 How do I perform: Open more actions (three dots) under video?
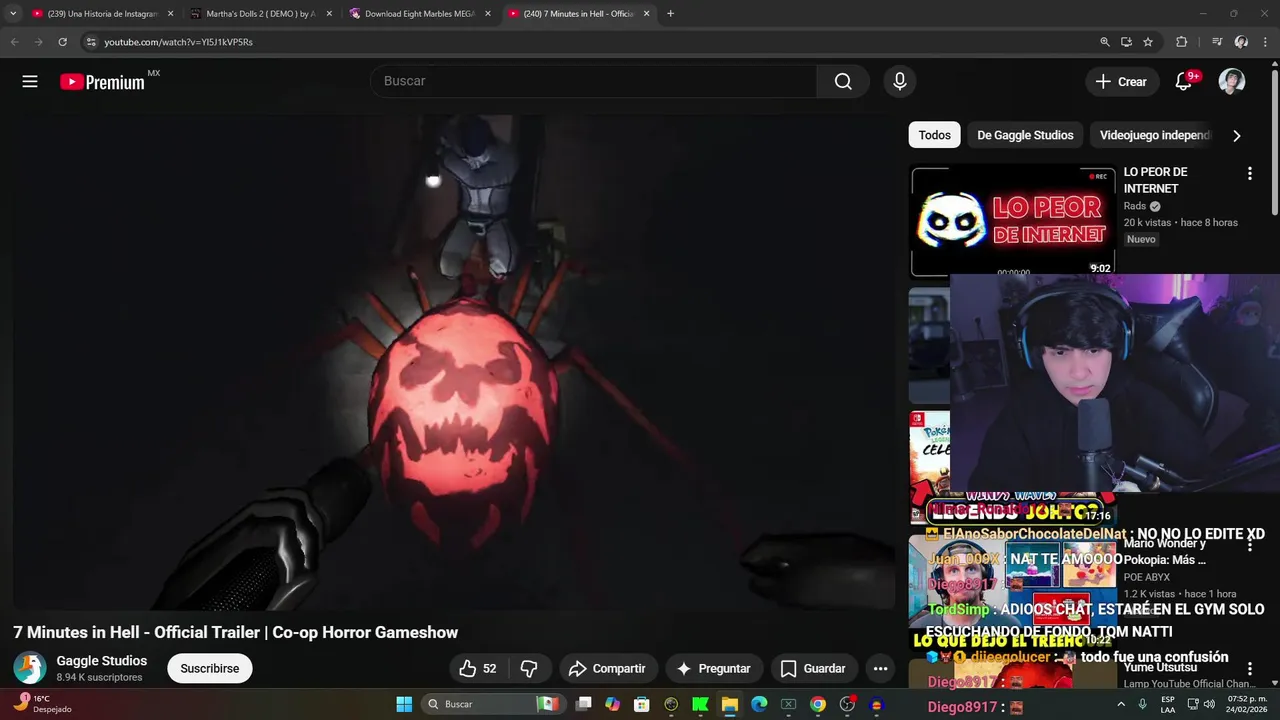[x=880, y=668]
